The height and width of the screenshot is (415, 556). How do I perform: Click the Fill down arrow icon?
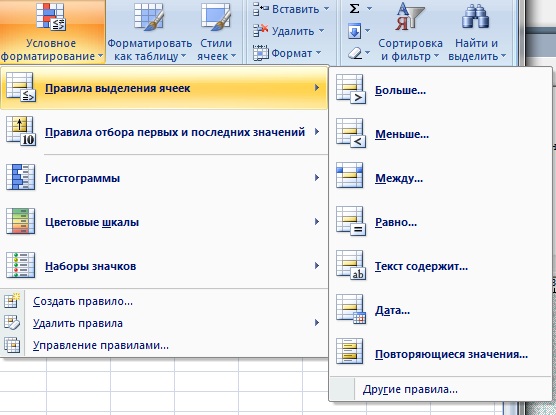pyautogui.click(x=354, y=31)
